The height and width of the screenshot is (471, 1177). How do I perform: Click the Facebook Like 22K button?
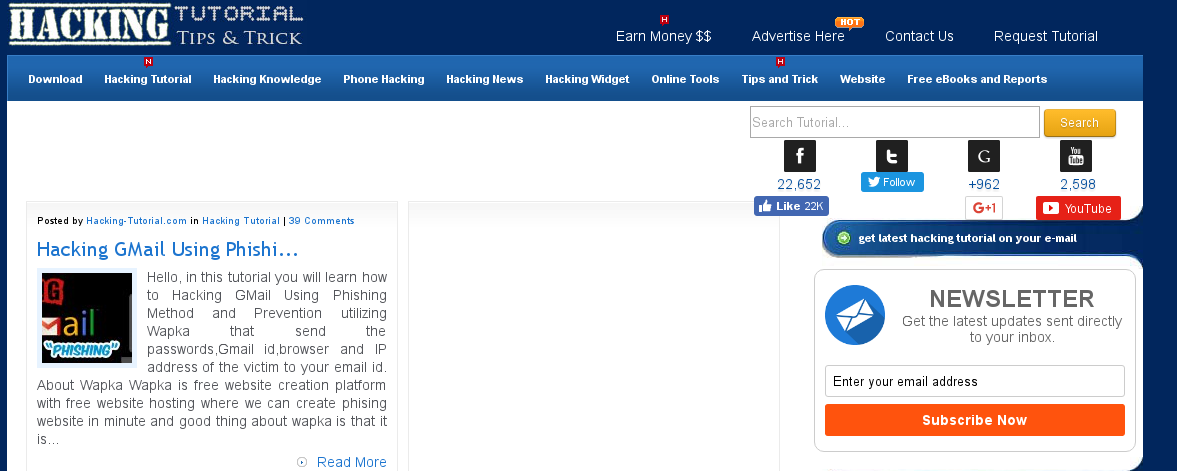click(x=791, y=206)
